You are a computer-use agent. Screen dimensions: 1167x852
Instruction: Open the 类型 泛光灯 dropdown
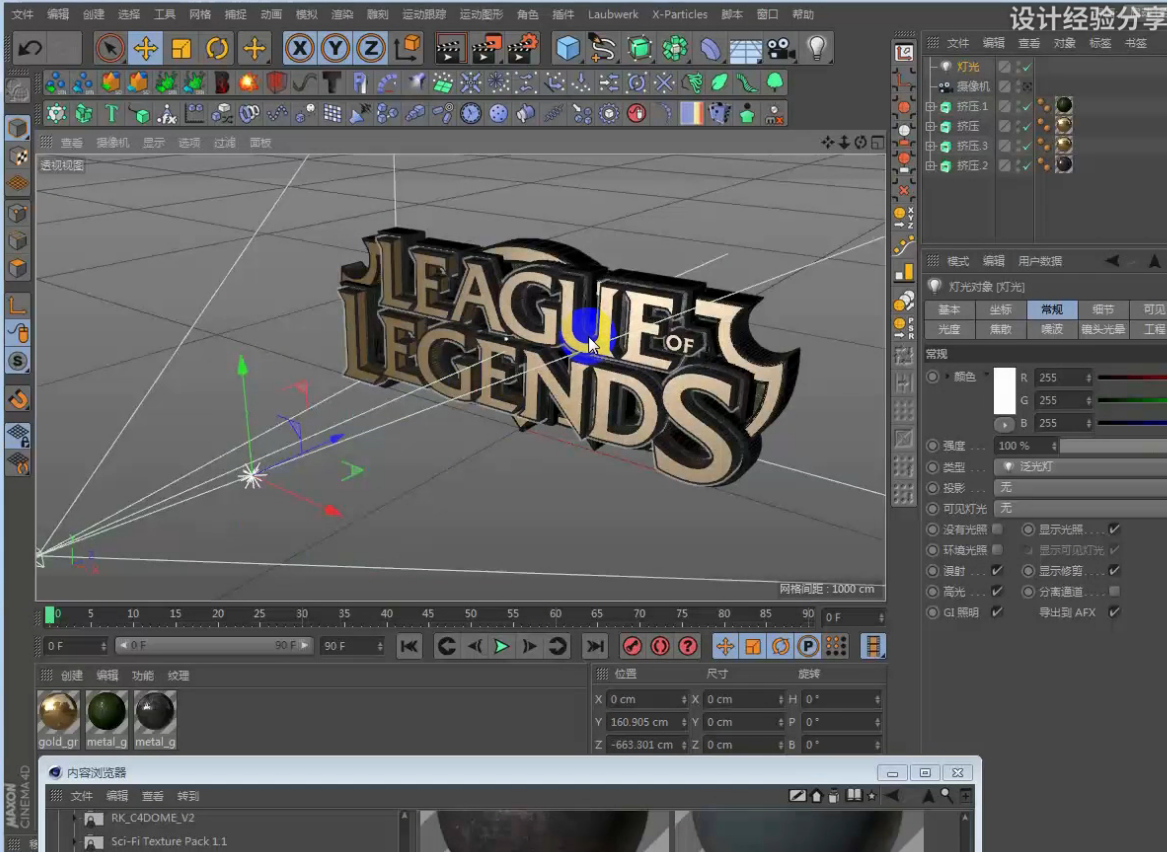tap(1081, 467)
